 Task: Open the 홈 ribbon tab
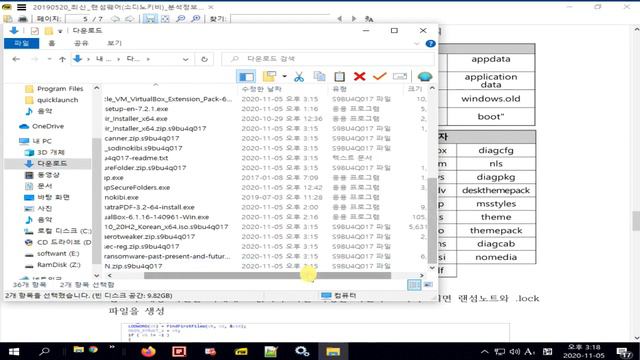[x=52, y=43]
